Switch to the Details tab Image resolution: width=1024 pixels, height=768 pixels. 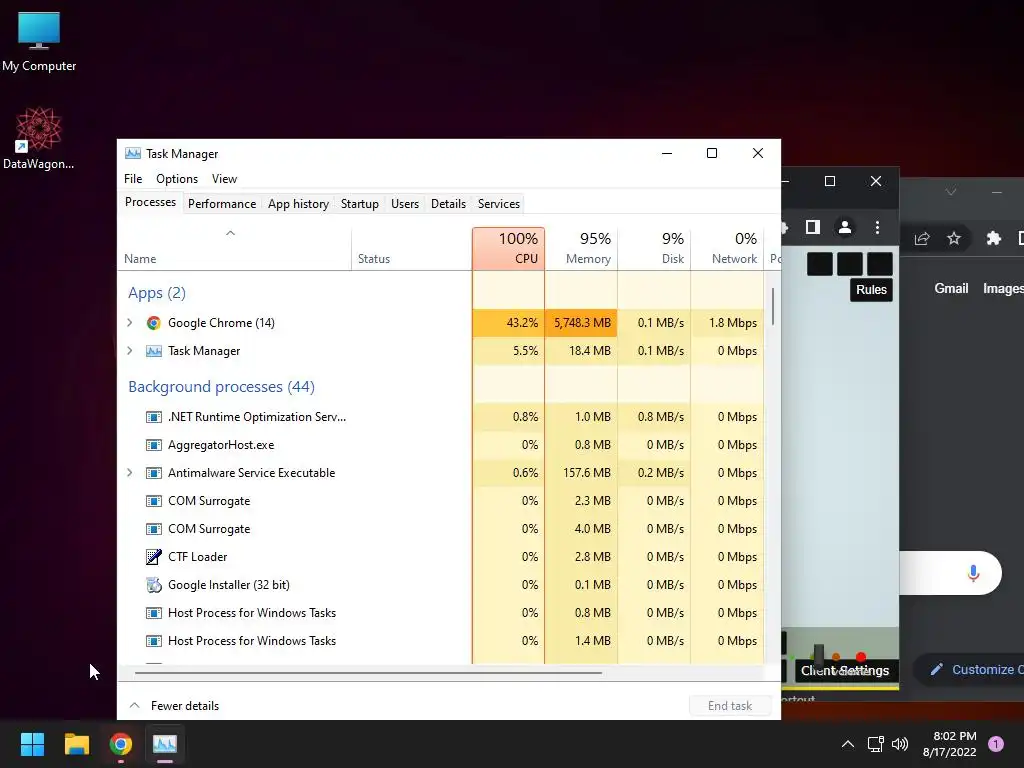(449, 204)
